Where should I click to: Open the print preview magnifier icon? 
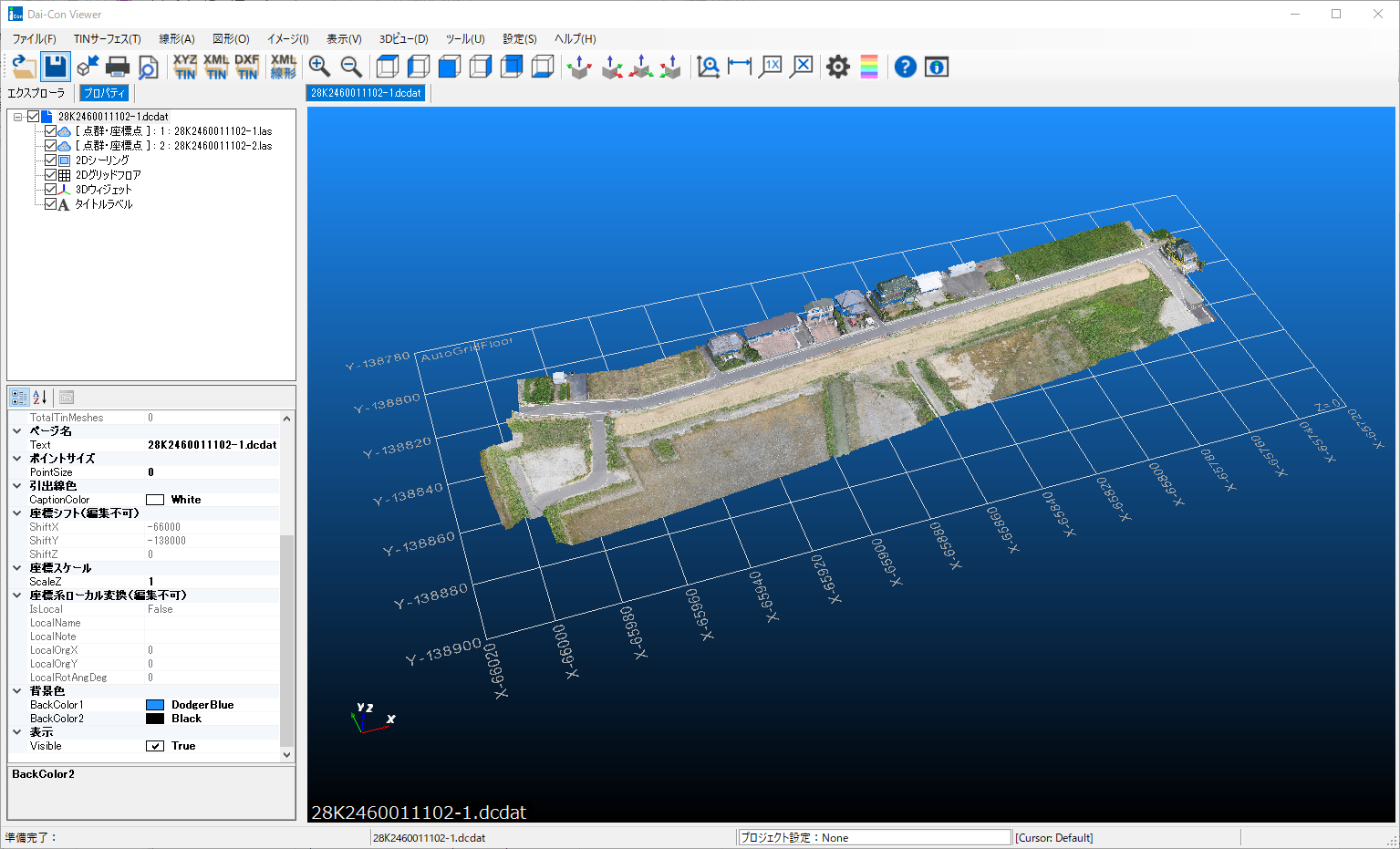tap(148, 67)
